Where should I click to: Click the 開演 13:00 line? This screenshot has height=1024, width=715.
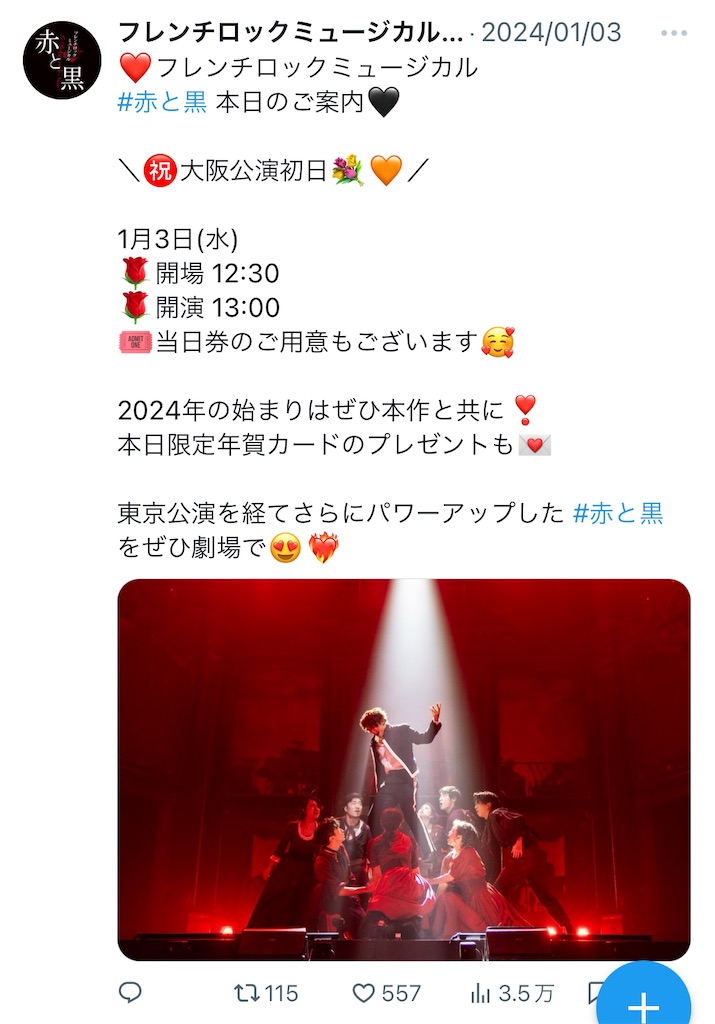click(200, 307)
